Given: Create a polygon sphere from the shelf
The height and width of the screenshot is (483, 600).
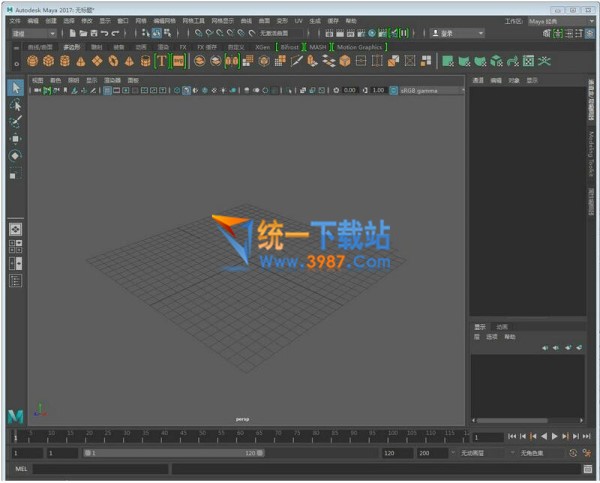Looking at the screenshot, I should click(x=33, y=61).
